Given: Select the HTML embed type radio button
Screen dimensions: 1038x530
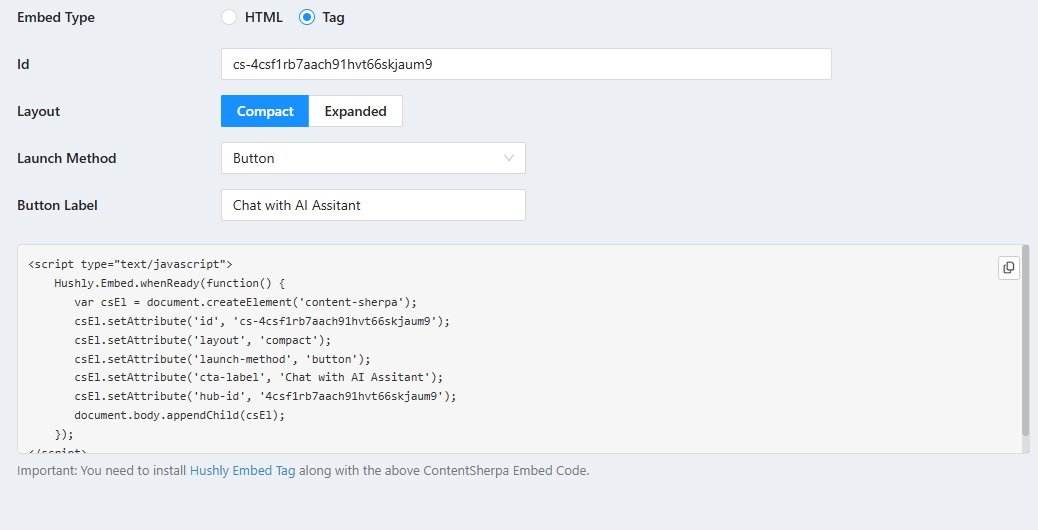Looking at the screenshot, I should (x=229, y=17).
